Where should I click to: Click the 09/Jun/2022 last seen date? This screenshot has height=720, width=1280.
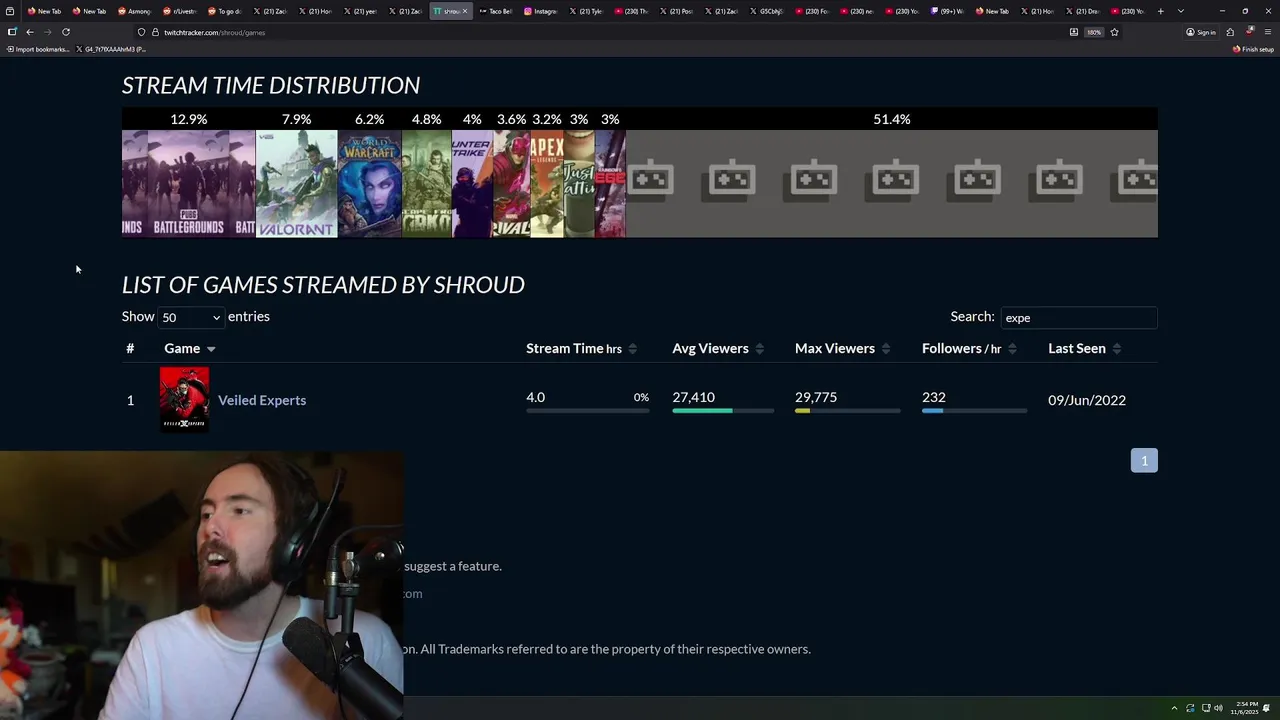(x=1087, y=400)
